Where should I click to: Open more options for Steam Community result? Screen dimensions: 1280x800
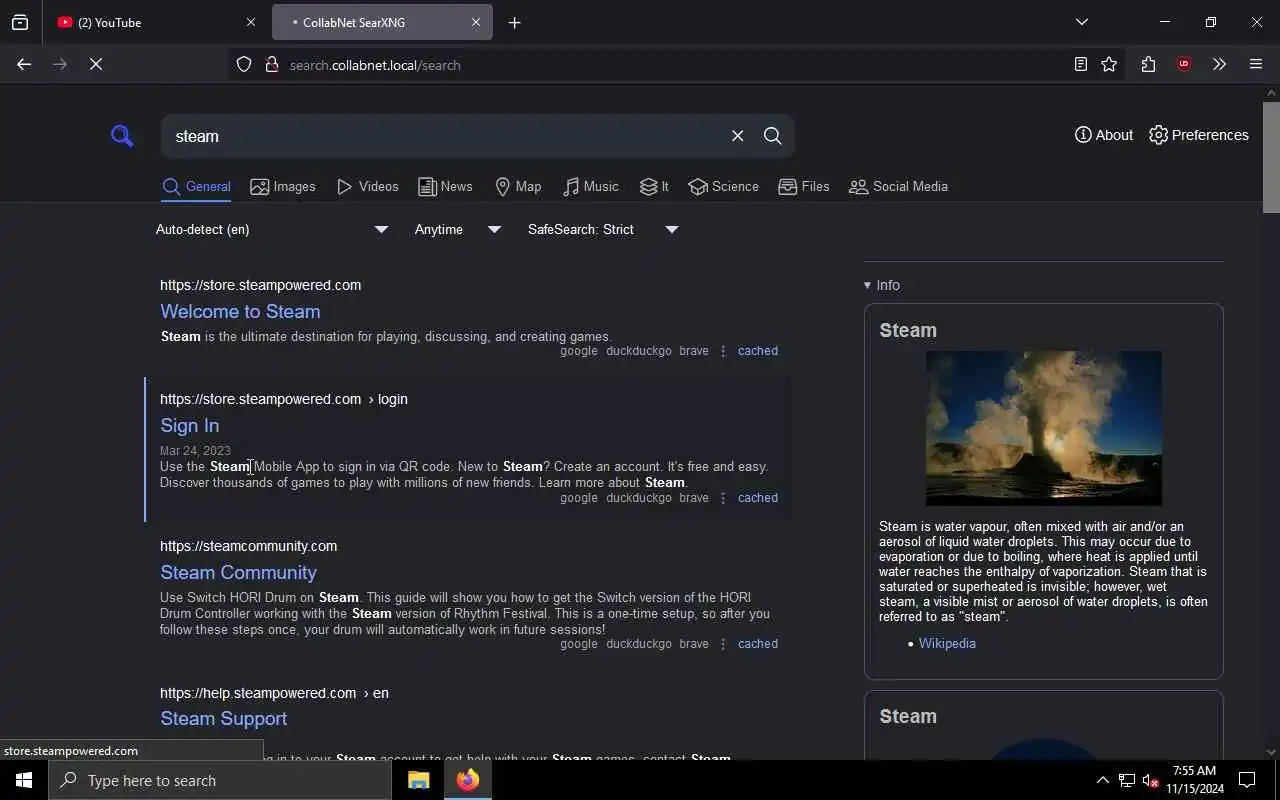click(x=723, y=644)
